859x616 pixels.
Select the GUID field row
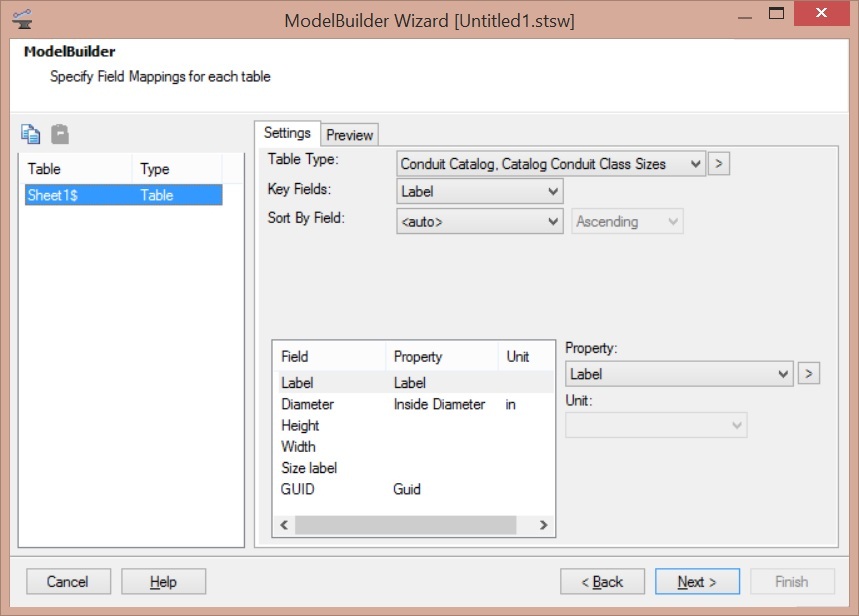pos(416,489)
